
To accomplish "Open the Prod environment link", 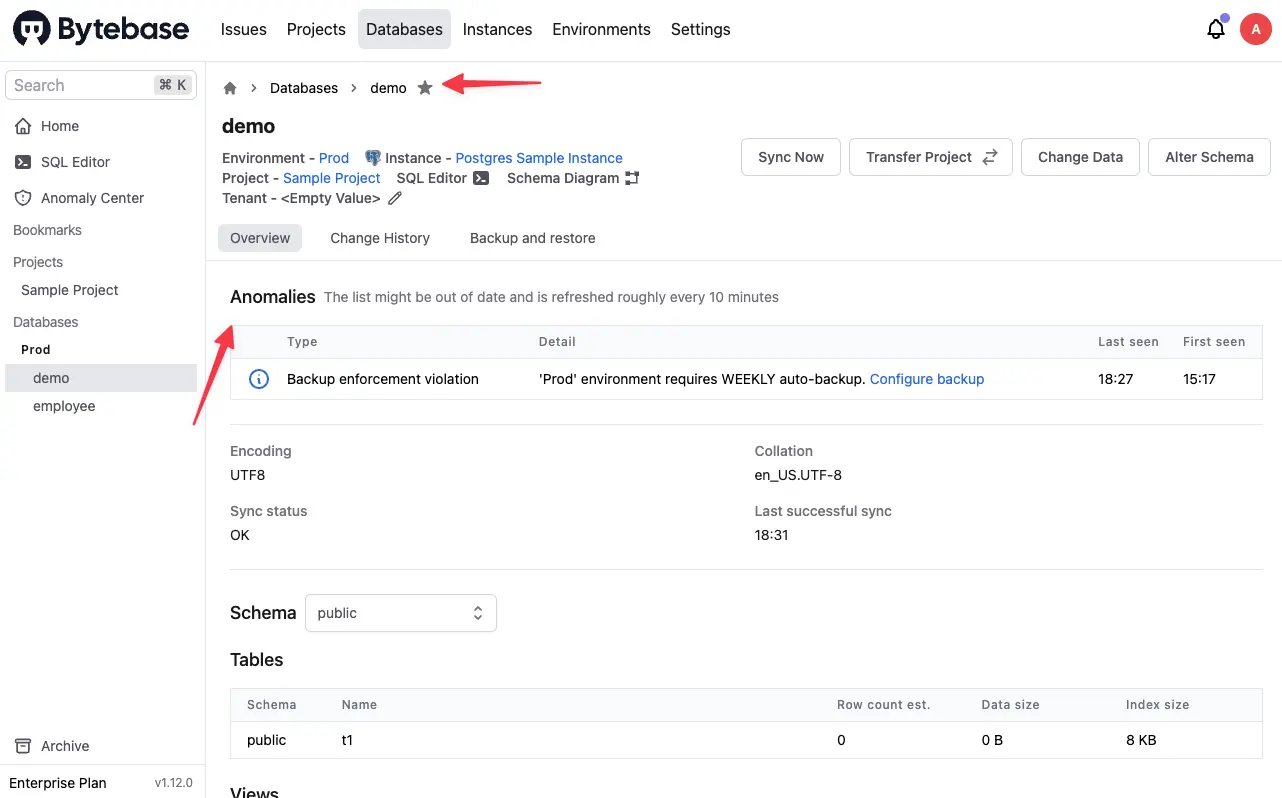I will point(334,158).
